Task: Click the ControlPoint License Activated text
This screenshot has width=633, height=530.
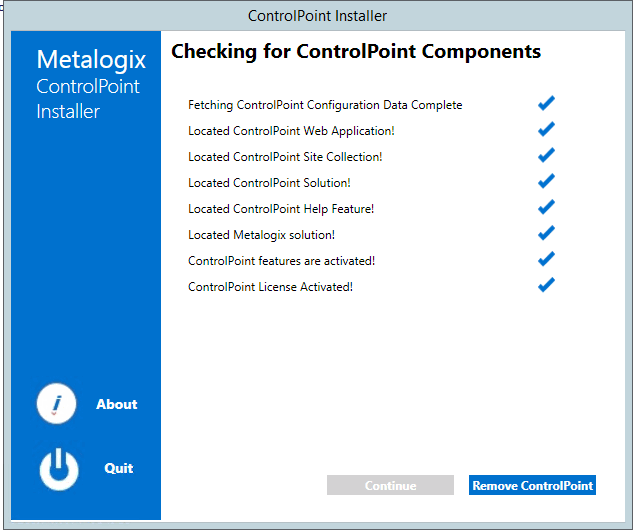Action: [270, 287]
